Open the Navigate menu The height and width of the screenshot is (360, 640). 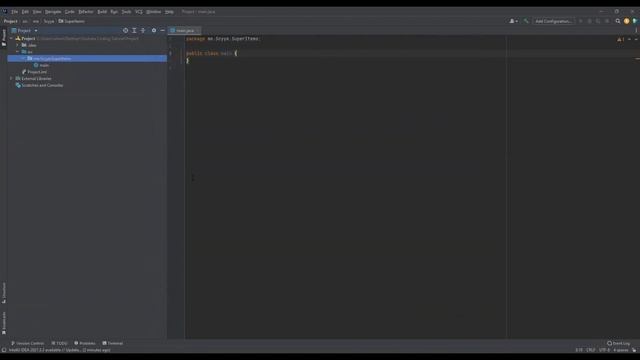coord(53,12)
